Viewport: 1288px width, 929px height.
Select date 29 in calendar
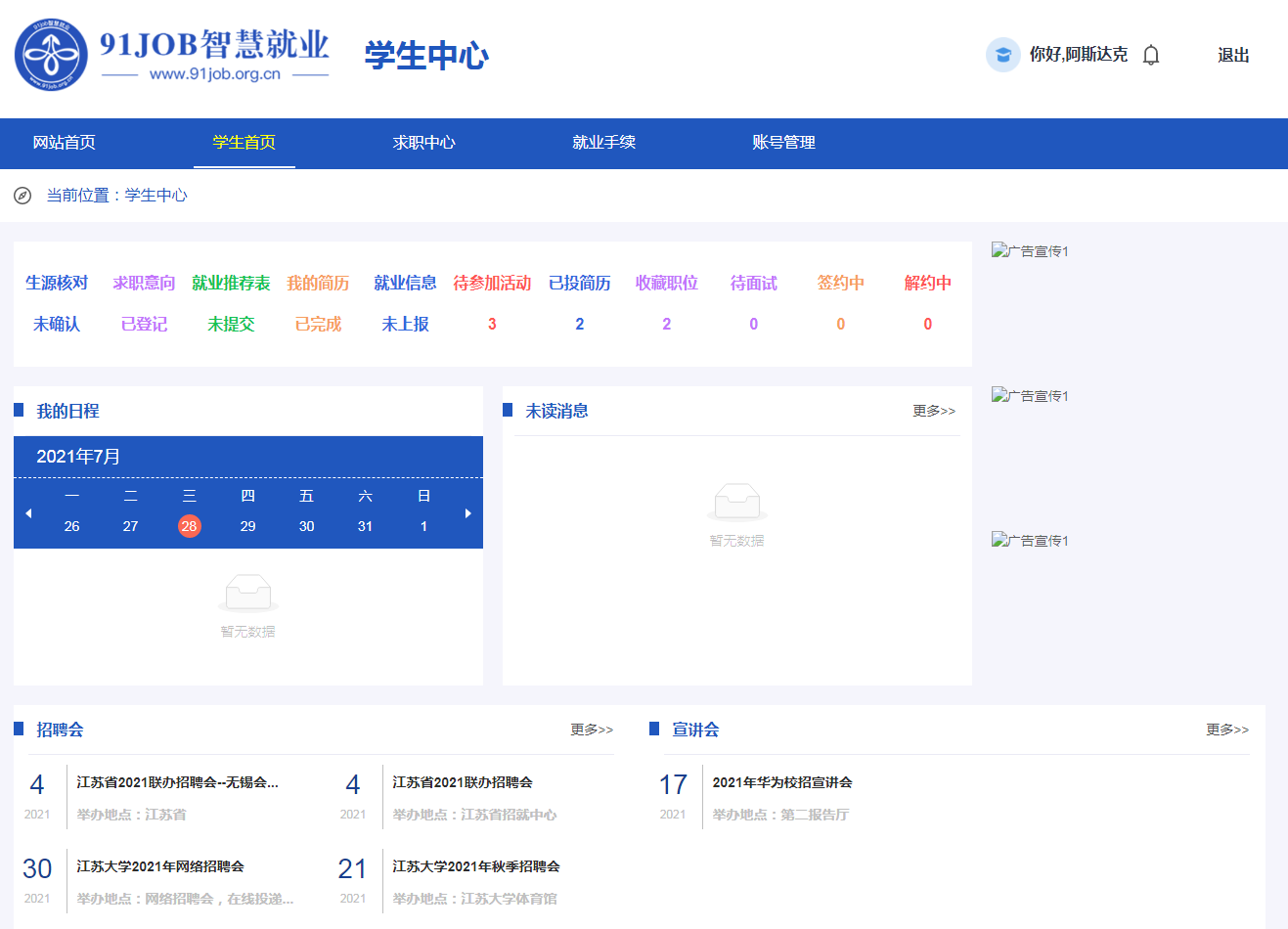coord(248,526)
